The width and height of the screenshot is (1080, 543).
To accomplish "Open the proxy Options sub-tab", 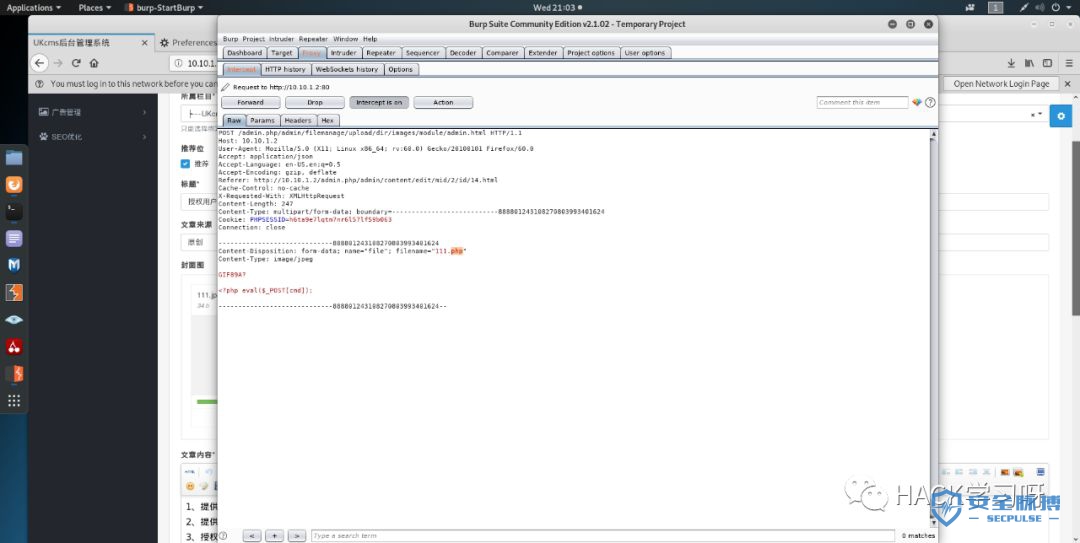I will [x=400, y=69].
